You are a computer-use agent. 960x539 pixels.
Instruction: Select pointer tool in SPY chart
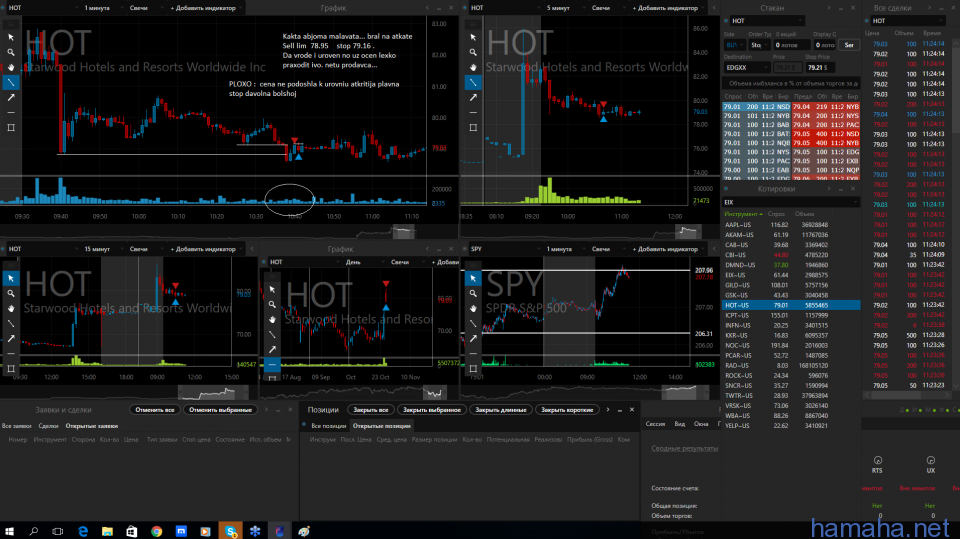point(473,278)
